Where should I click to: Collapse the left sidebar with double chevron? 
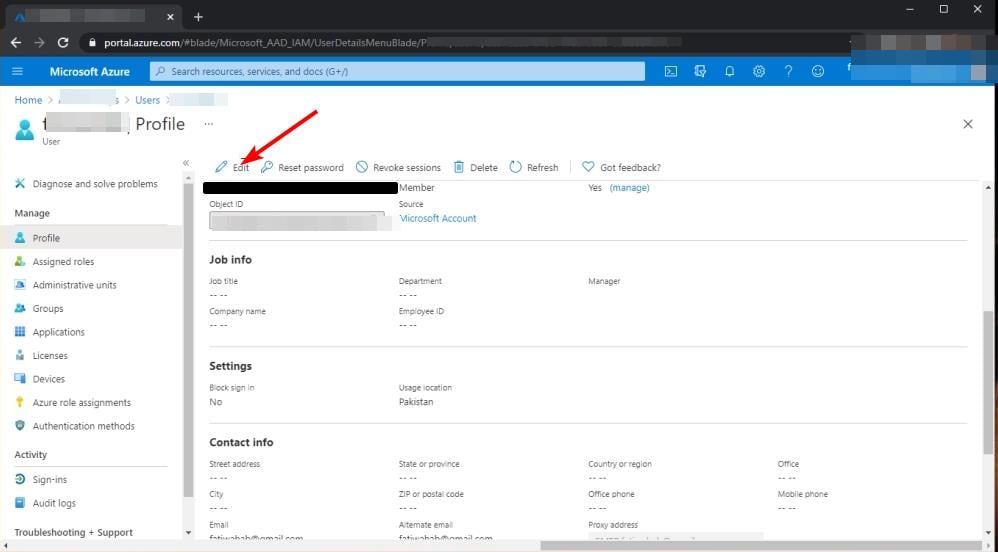[186, 163]
